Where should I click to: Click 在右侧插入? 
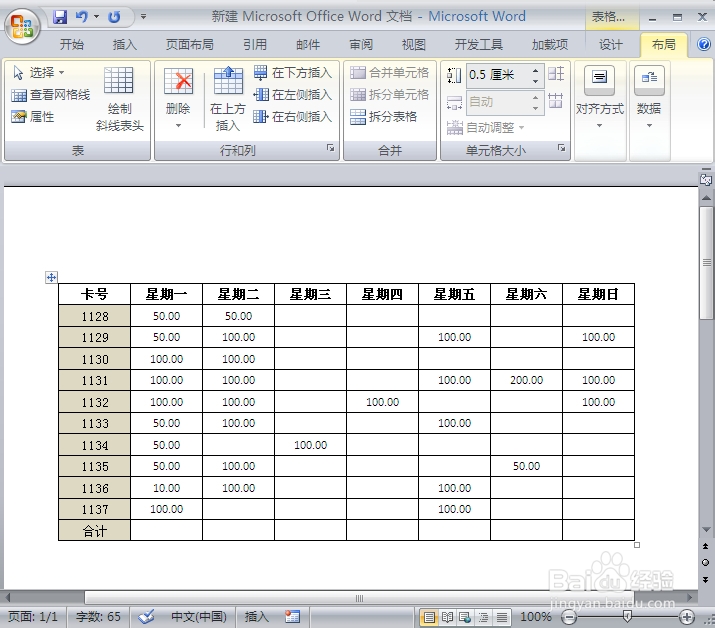click(293, 117)
